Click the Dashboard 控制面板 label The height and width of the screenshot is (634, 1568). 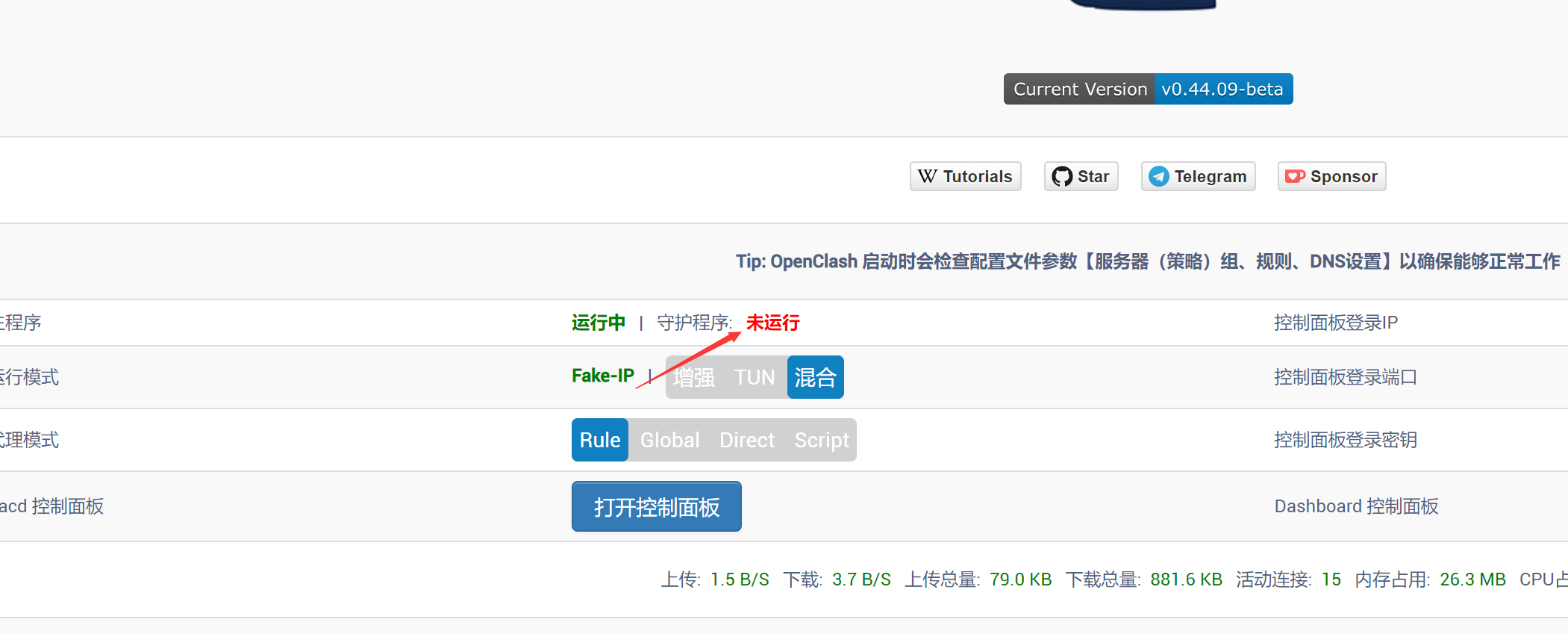pyautogui.click(x=1356, y=506)
